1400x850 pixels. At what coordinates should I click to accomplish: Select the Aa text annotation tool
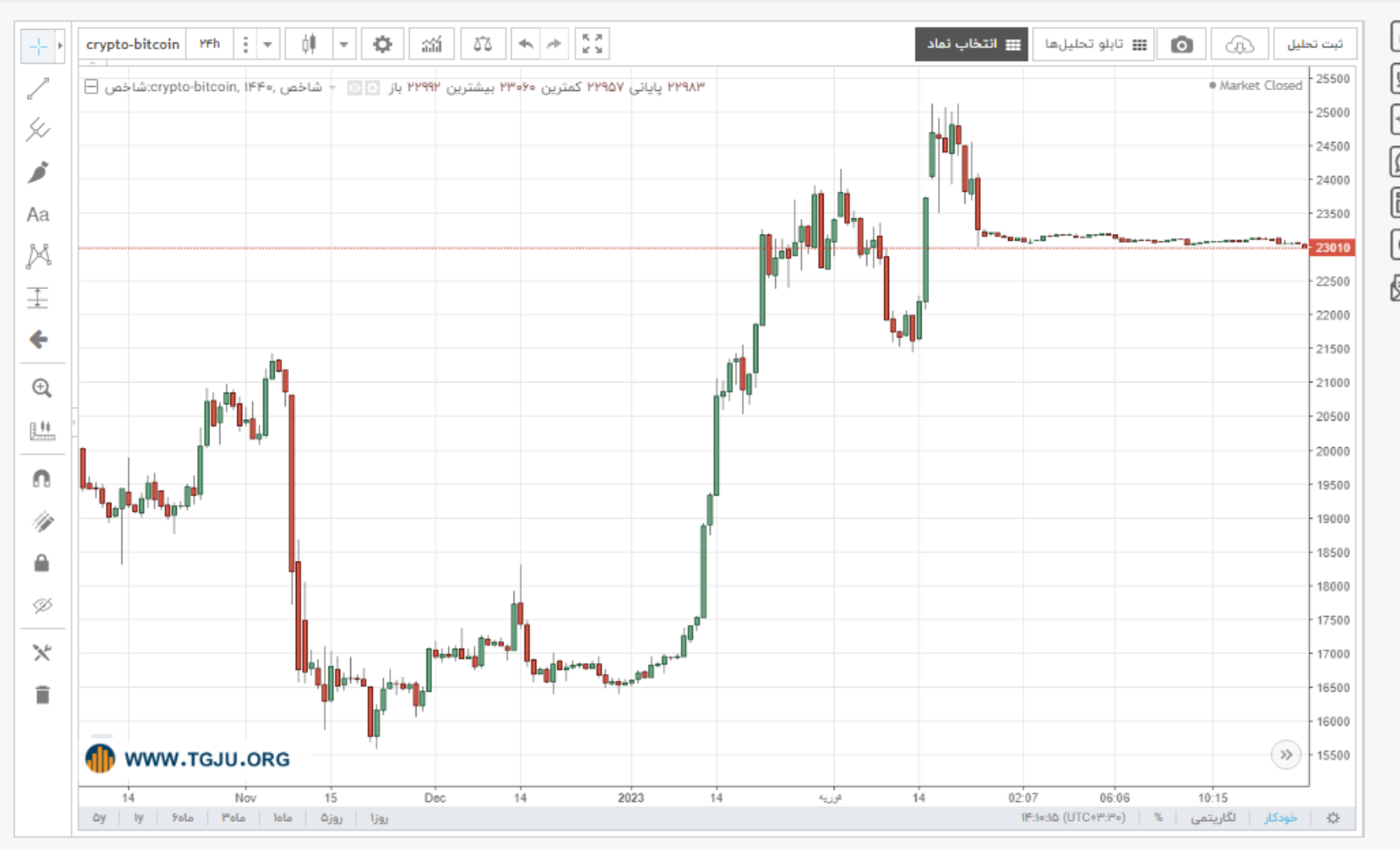point(38,215)
